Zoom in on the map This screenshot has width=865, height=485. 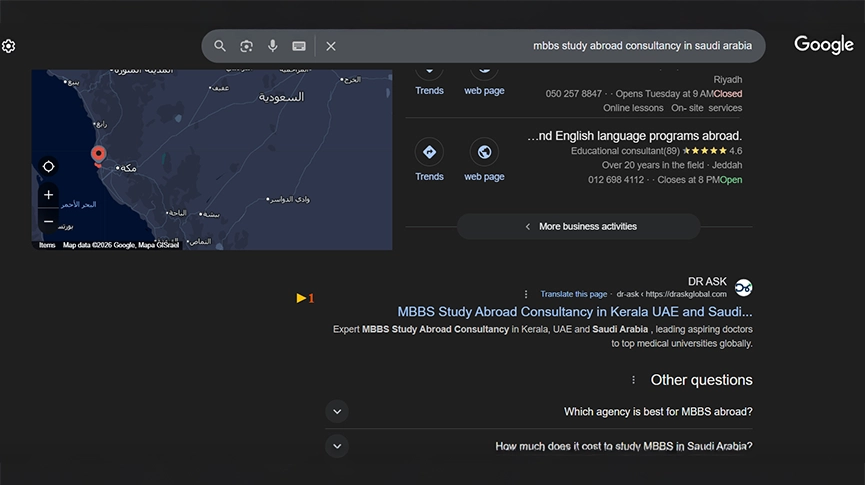point(48,195)
